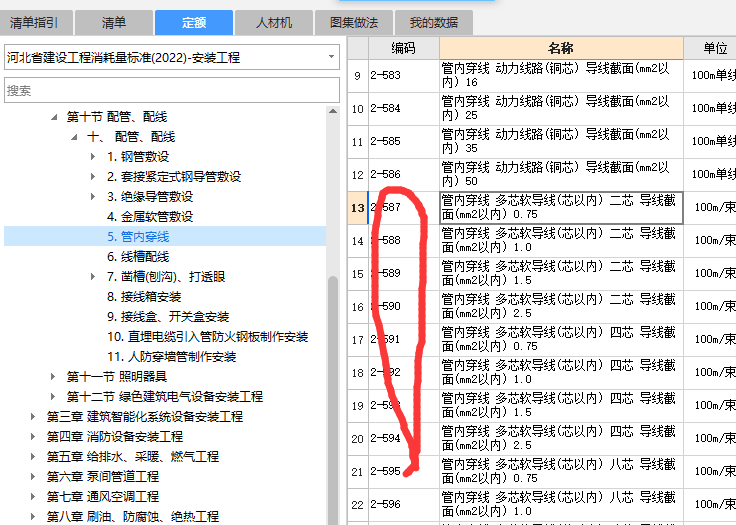Click the 单位 column header
Viewport: 736px width, 525px height.
coord(710,48)
